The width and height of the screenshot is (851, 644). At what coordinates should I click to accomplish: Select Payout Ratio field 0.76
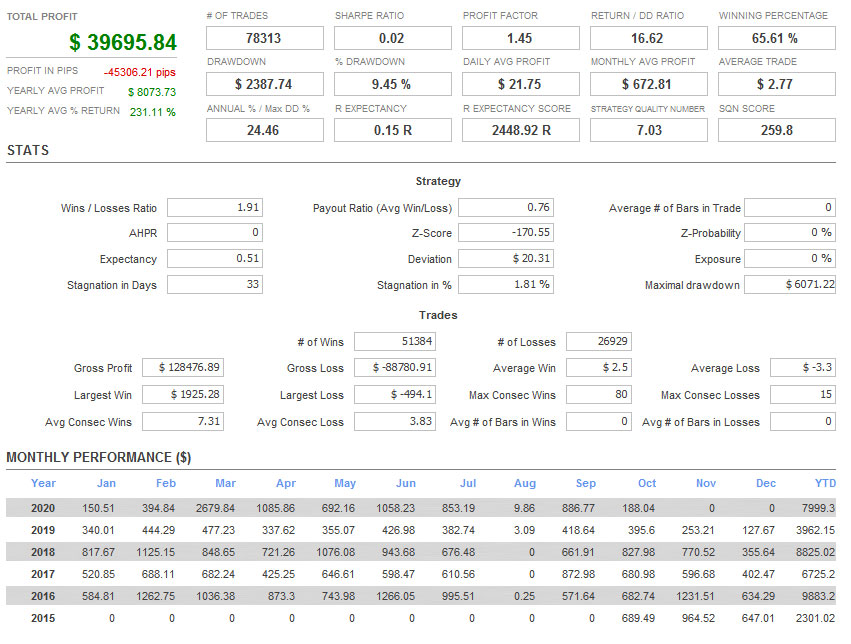coord(506,207)
